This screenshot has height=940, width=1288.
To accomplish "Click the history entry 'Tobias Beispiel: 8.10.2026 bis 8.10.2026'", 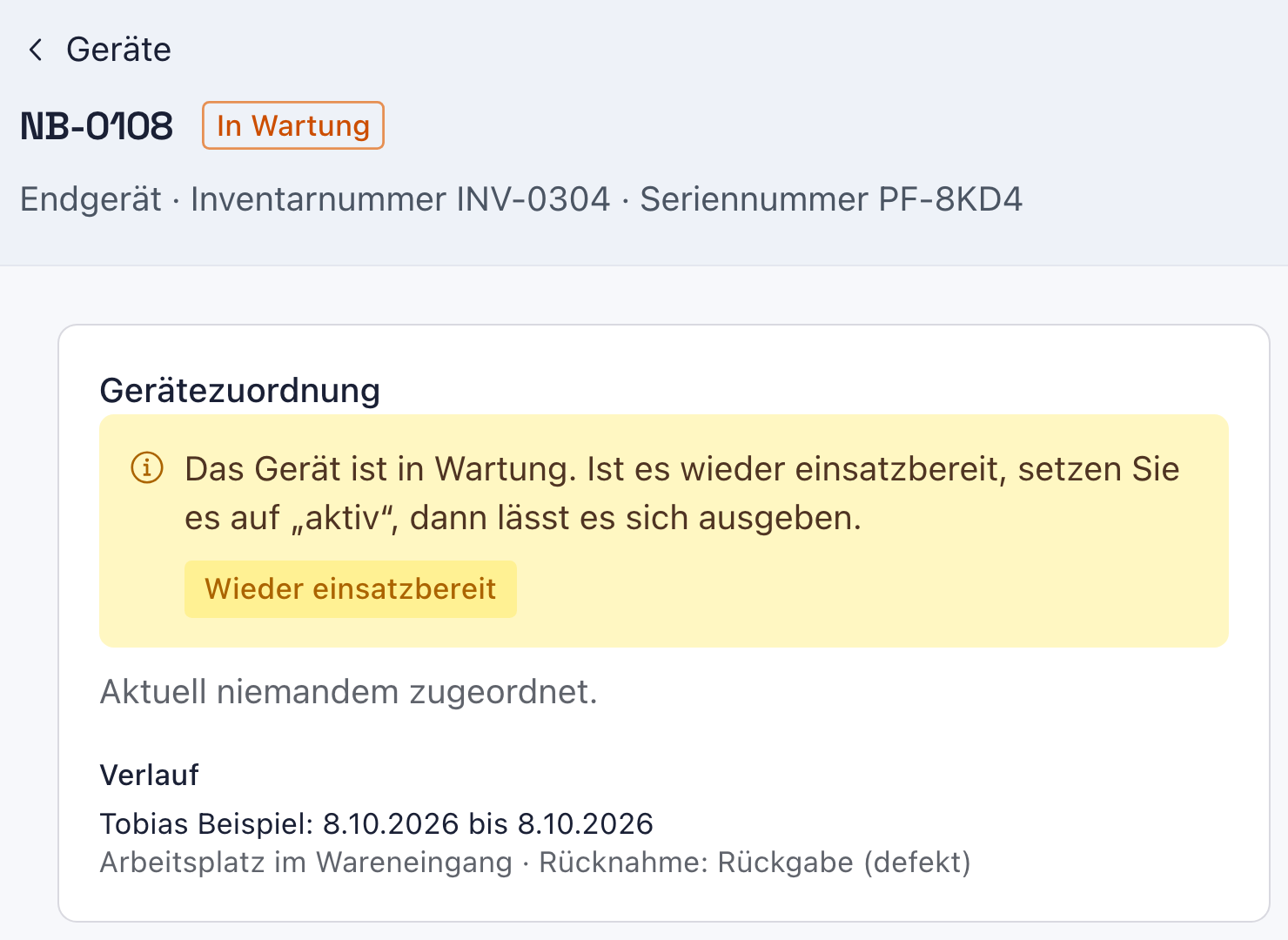I will pos(377,823).
